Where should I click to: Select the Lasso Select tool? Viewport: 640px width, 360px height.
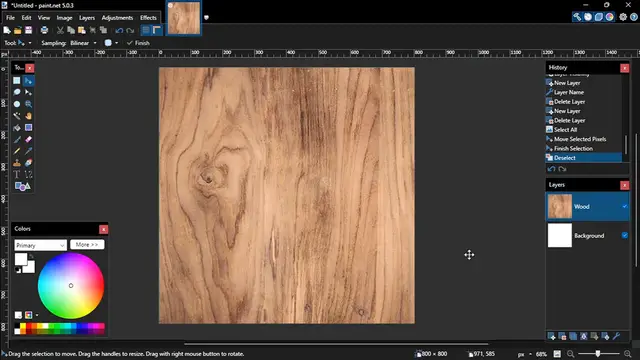coord(17,92)
